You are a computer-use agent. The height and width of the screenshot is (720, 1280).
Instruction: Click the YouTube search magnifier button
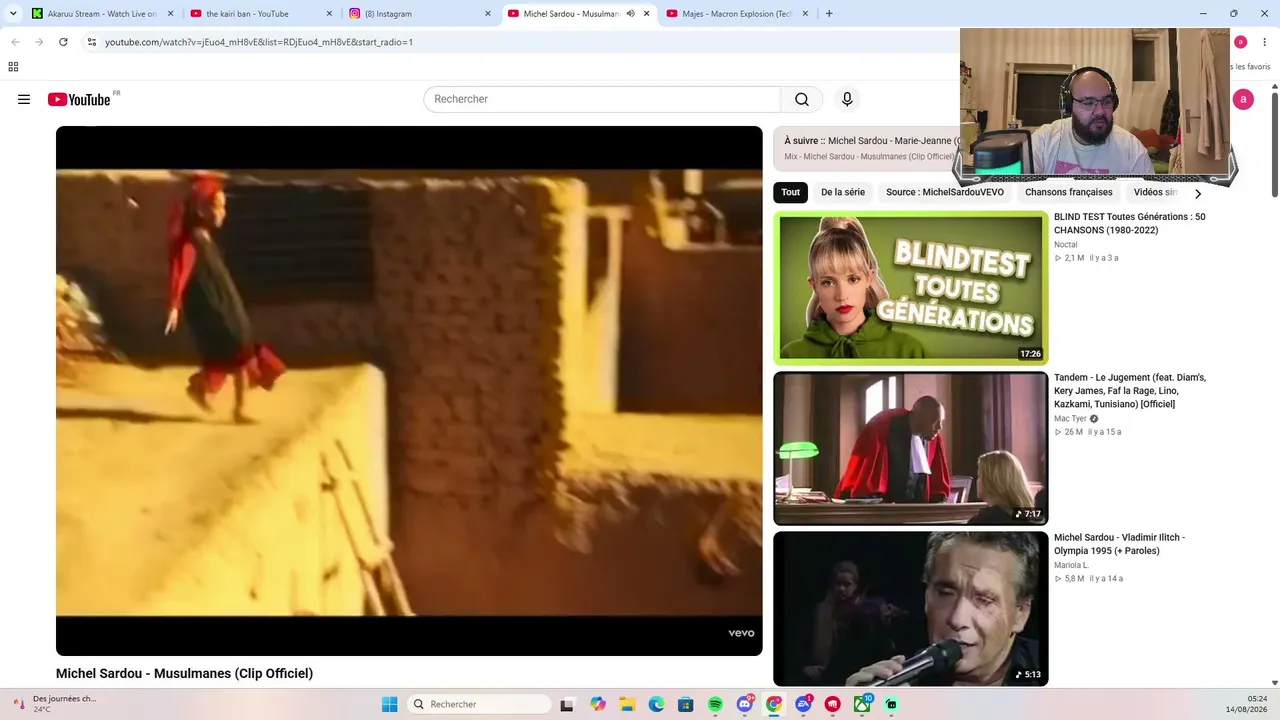point(802,99)
